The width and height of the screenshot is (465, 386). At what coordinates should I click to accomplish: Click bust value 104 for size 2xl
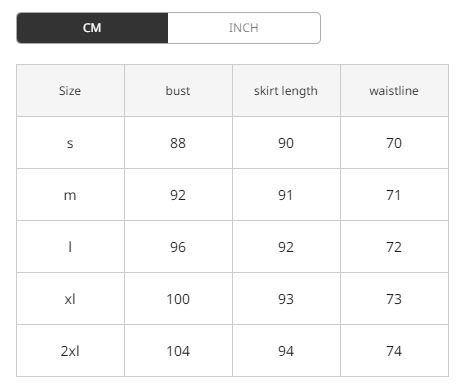178,351
